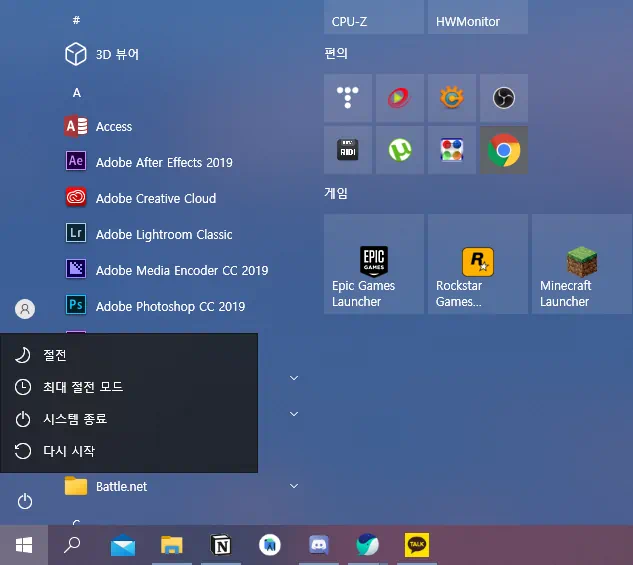633x565 pixels.
Task: Launch Minecraft Launcher tile
Action: click(x=582, y=264)
